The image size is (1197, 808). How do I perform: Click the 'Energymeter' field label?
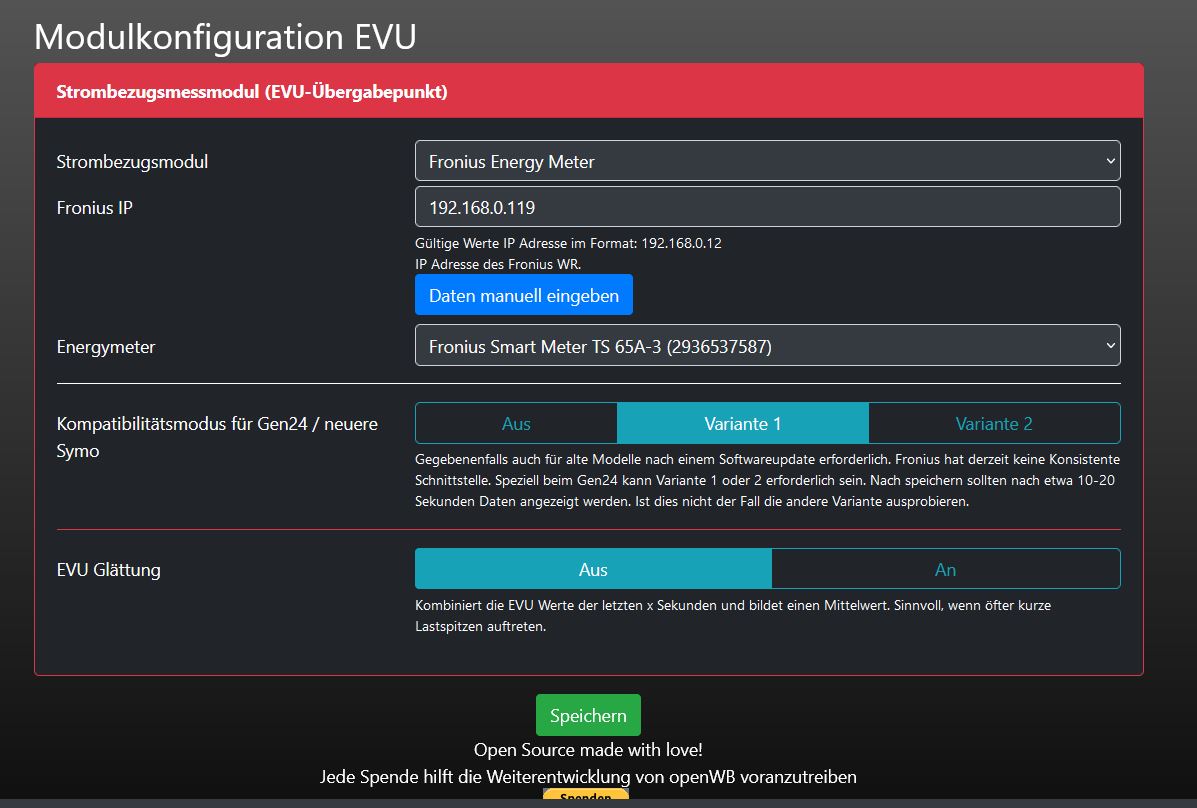[x=106, y=347]
